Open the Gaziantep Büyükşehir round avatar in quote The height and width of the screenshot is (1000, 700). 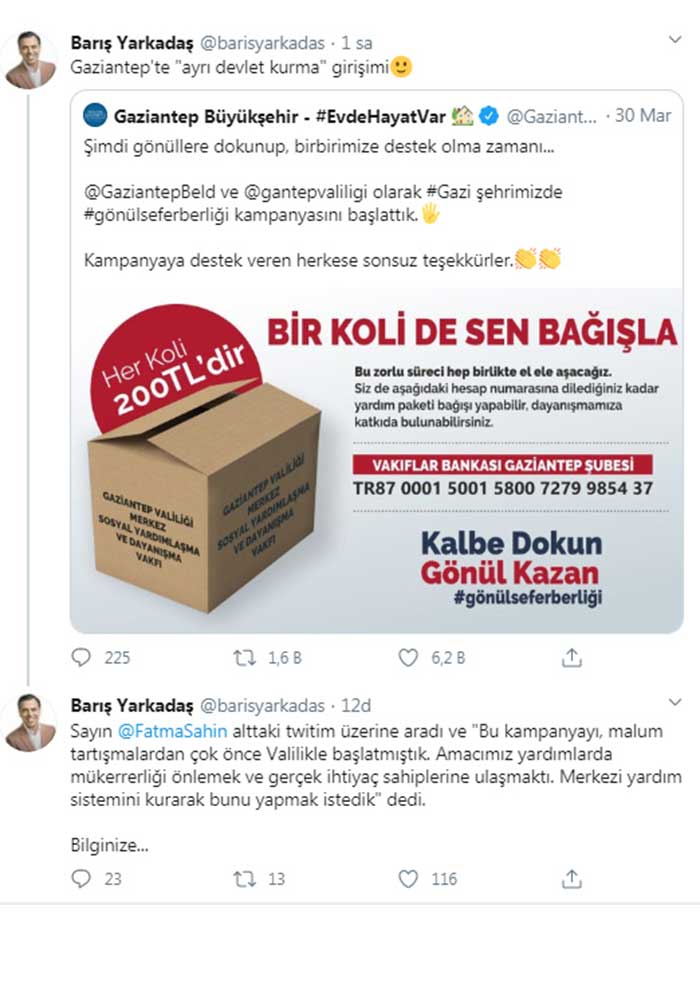(x=95, y=115)
